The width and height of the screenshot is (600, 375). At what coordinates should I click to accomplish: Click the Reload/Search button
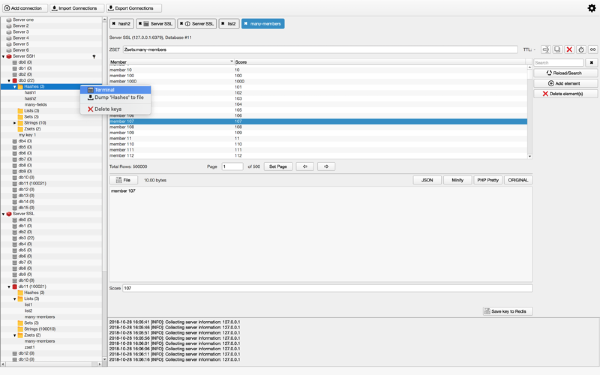[566, 73]
